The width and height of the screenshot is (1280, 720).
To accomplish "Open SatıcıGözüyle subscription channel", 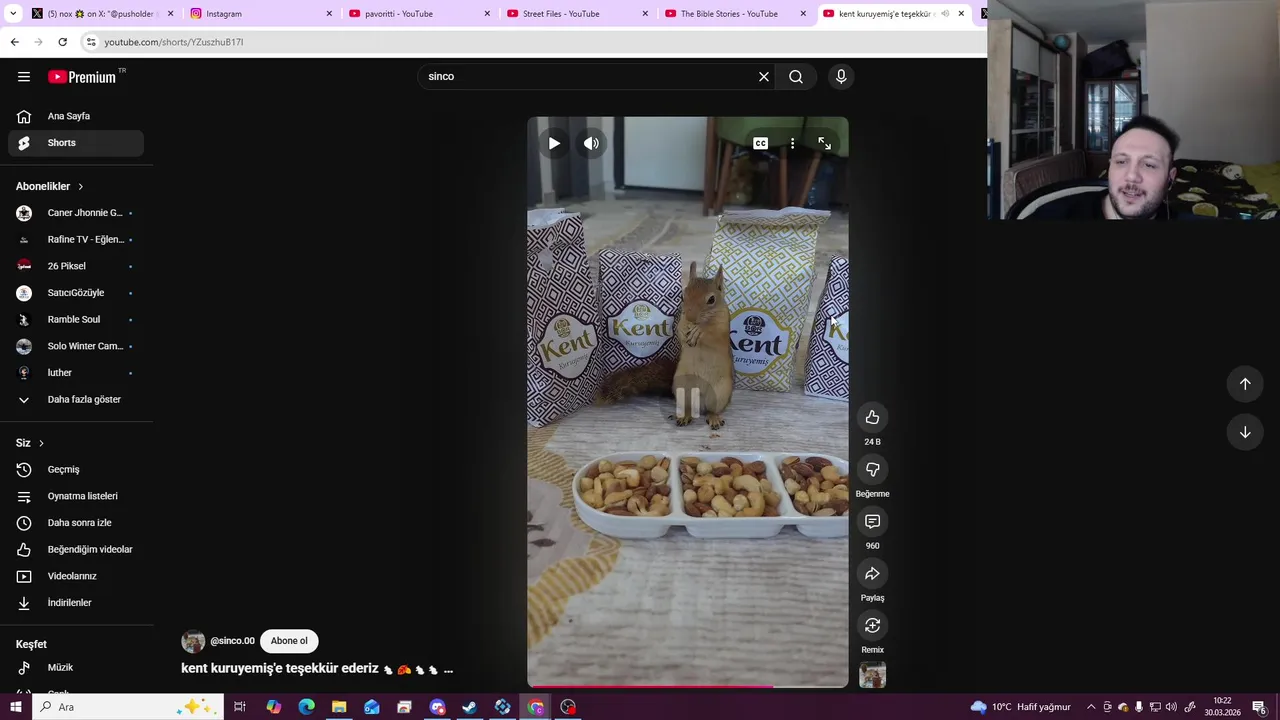I will (76, 293).
